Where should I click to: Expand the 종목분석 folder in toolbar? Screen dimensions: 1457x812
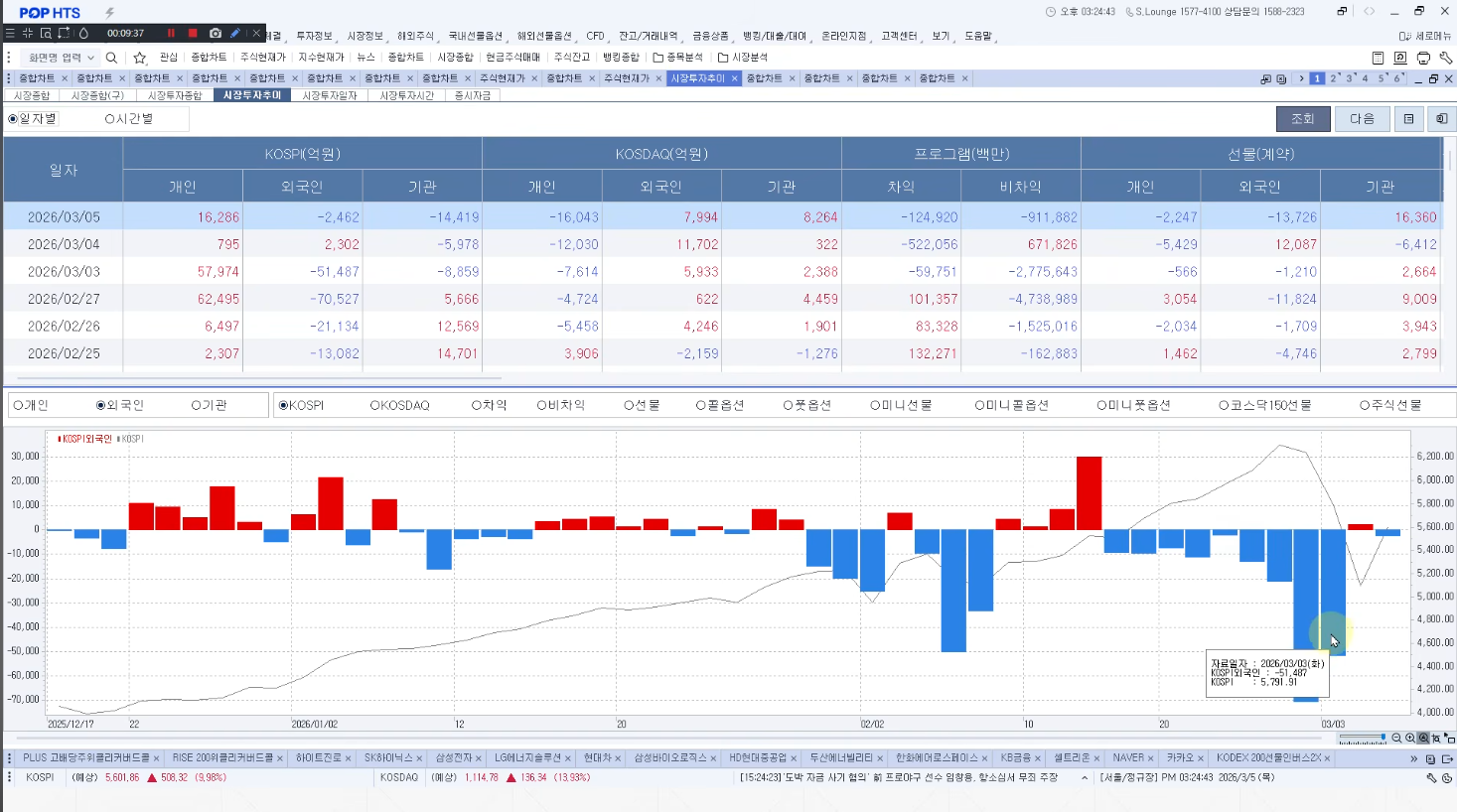[677, 58]
